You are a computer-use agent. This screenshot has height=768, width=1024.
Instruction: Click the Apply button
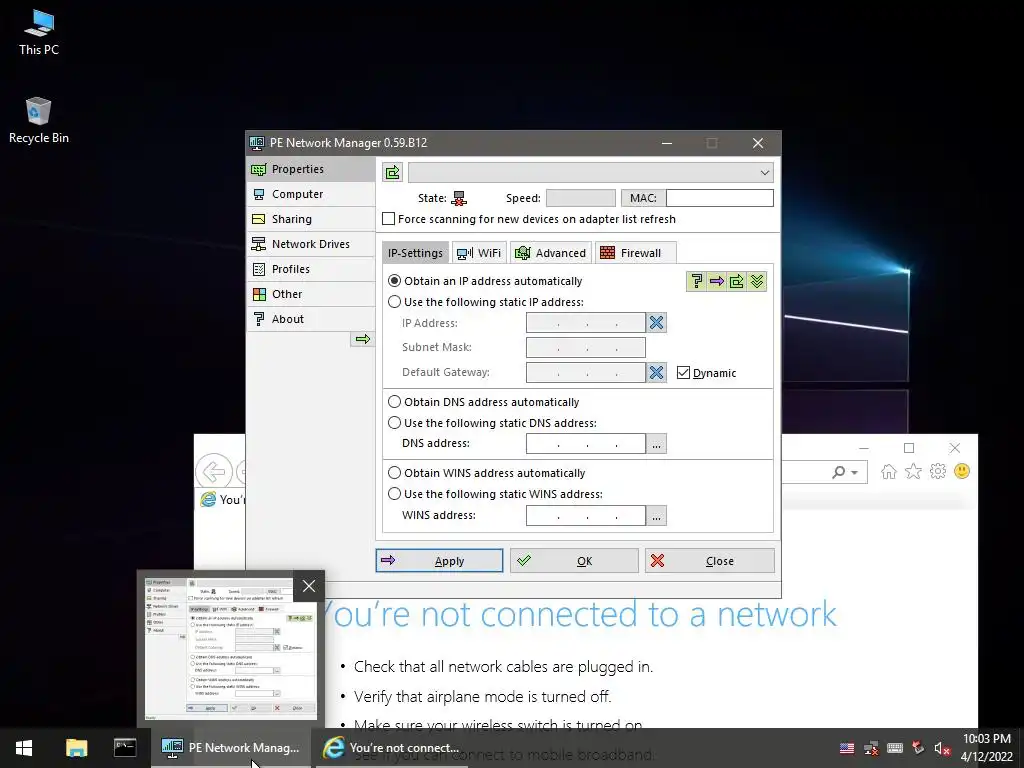click(440, 561)
